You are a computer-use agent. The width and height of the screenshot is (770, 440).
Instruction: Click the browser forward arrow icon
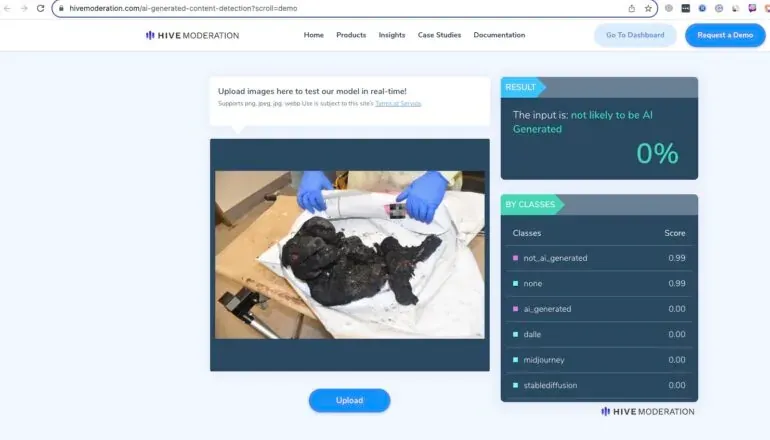pos(24,8)
